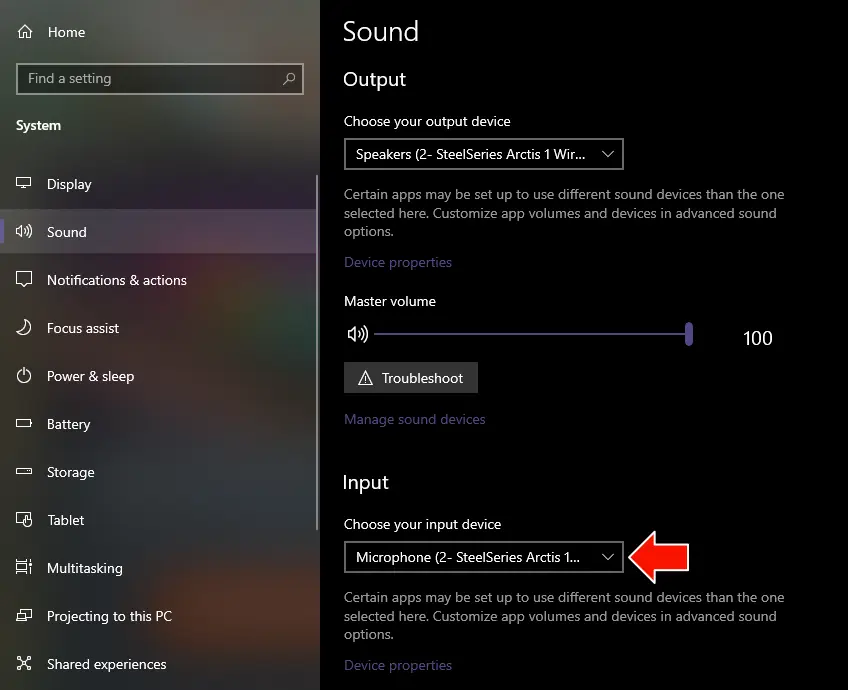The image size is (848, 690).
Task: Open the output device dropdown
Action: click(x=483, y=154)
